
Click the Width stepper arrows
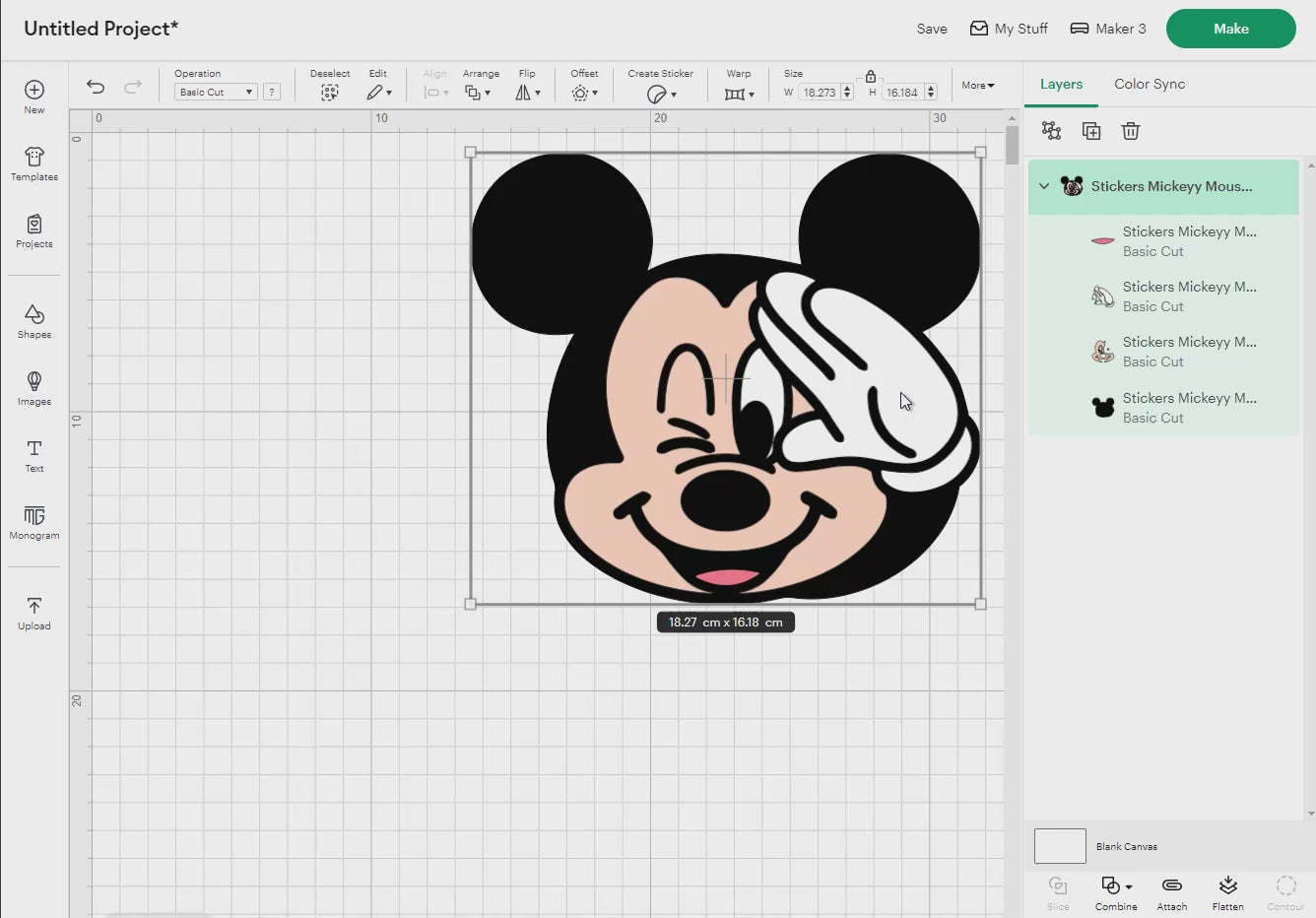pos(847,93)
